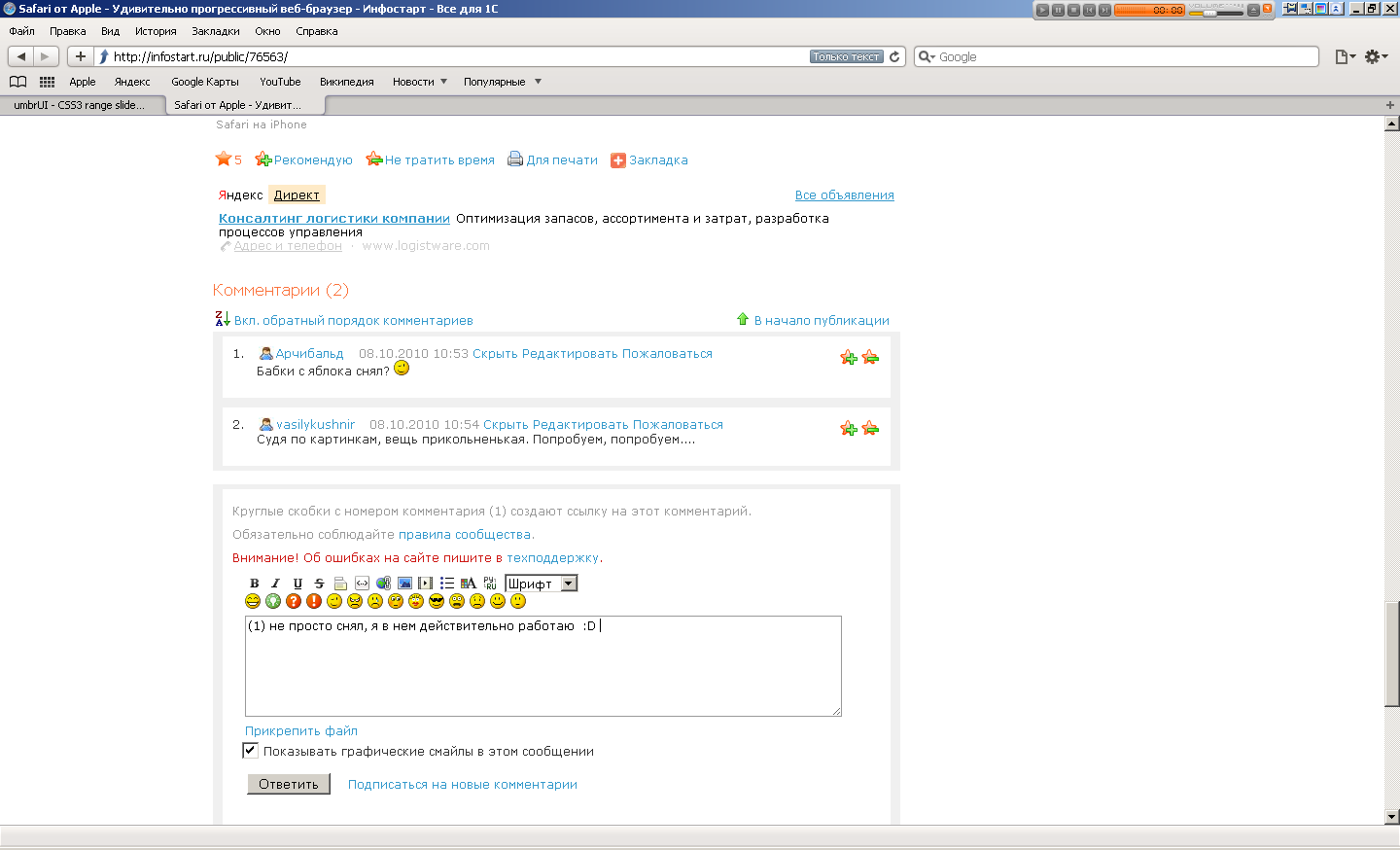Image resolution: width=1400 pixels, height=850 pixels.
Task: Click the address bar URL field
Action: [x=459, y=56]
